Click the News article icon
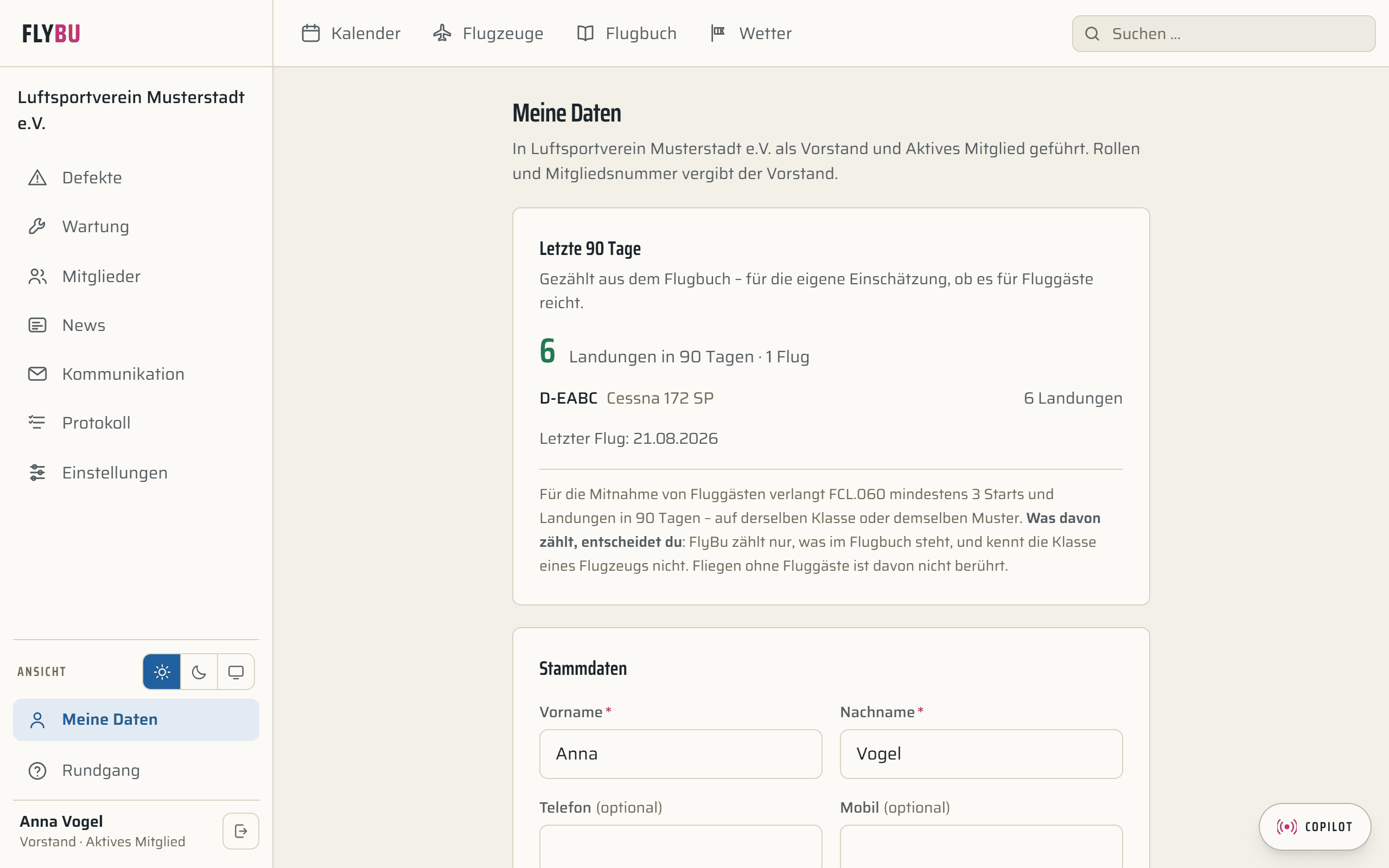Viewport: 1389px width, 868px height. point(37,325)
